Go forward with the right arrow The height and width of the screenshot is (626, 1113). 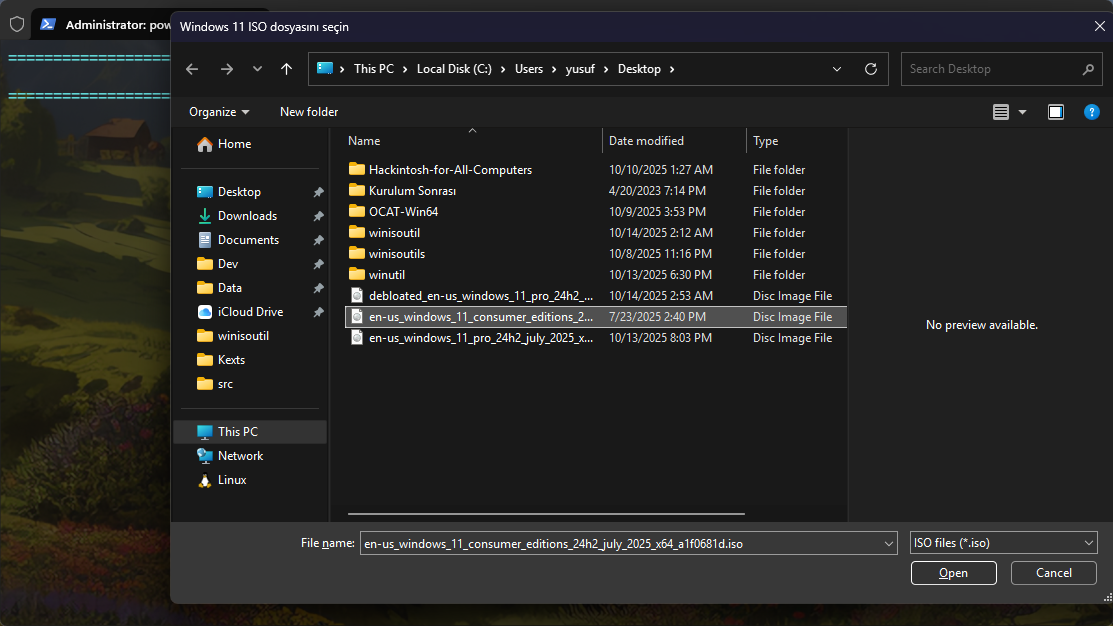(227, 69)
